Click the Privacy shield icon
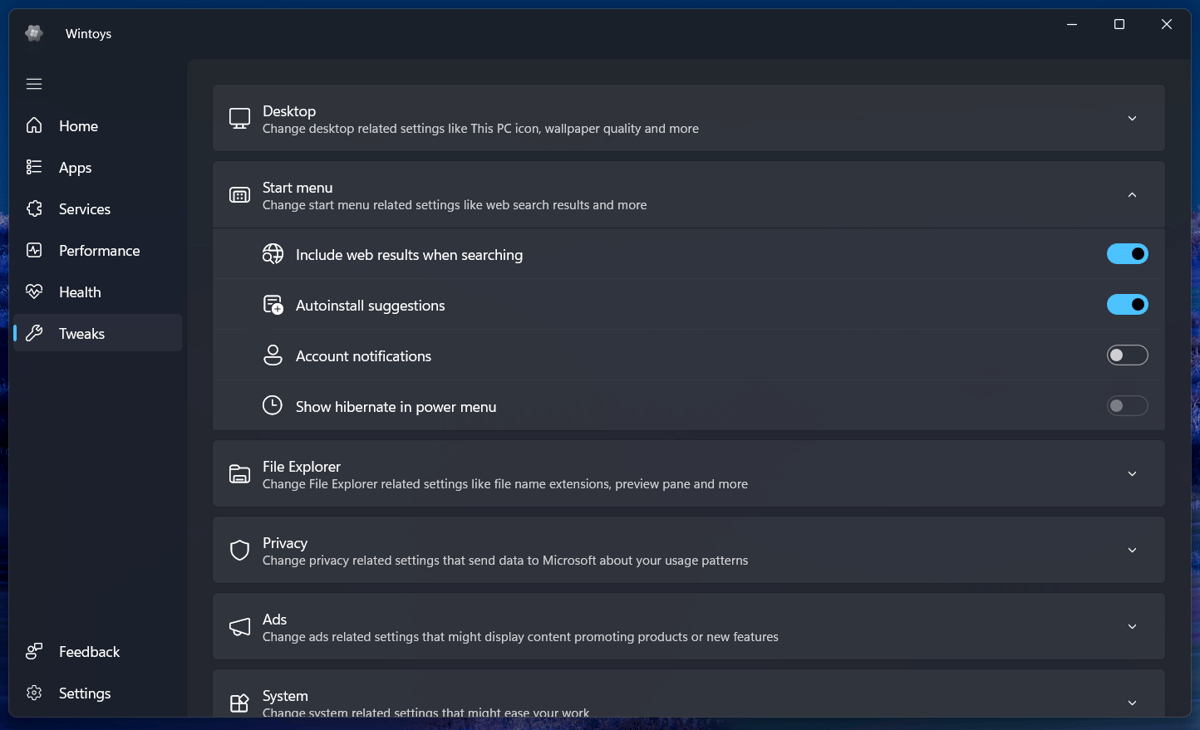Screen dimensions: 1200x730 [x=239, y=550]
